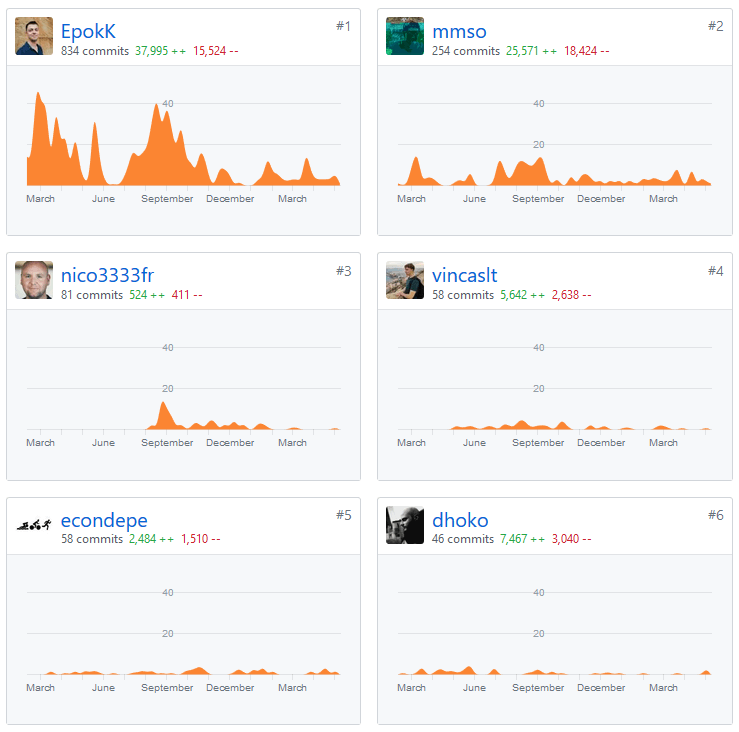View vincaslt's 58 commits
Image resolution: width=739 pixels, height=732 pixels.
point(463,295)
